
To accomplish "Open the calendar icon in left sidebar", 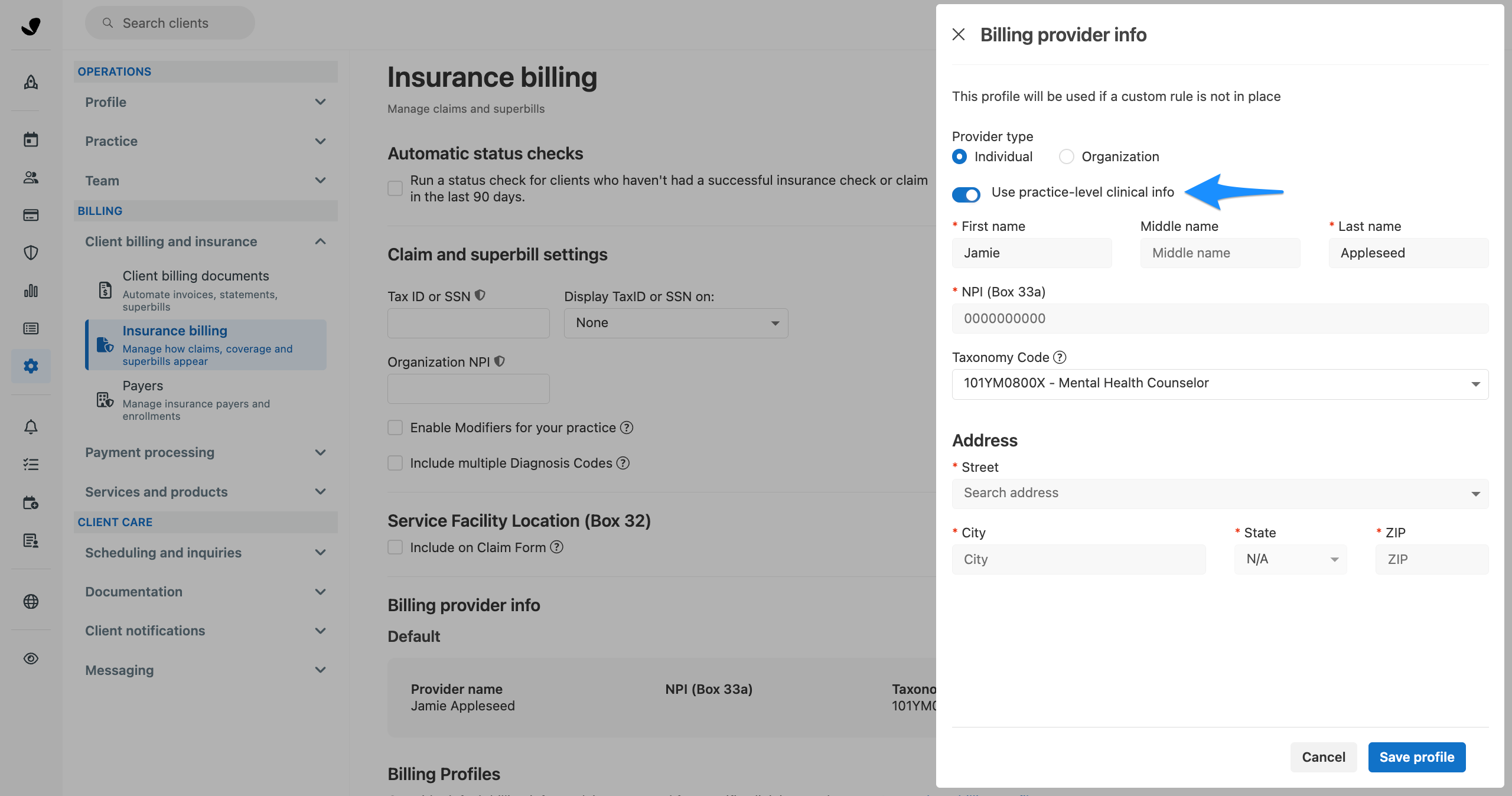I will (x=31, y=139).
